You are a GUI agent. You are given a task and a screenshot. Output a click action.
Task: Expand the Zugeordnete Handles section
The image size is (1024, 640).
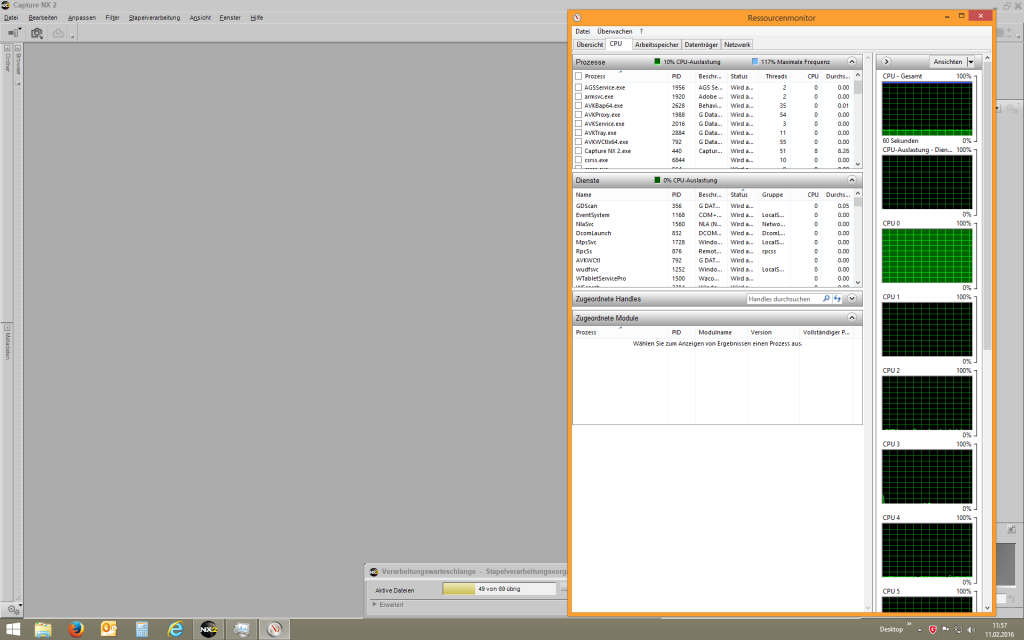click(852, 298)
